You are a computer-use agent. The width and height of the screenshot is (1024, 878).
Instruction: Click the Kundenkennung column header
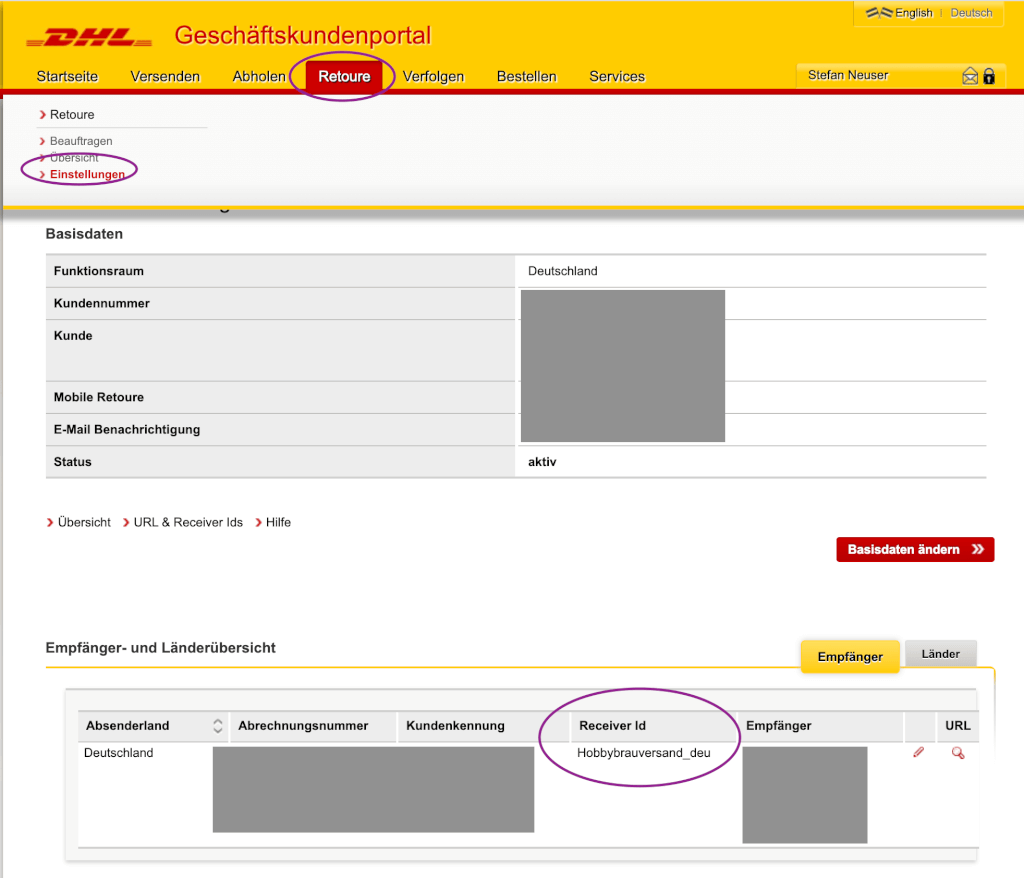point(455,726)
